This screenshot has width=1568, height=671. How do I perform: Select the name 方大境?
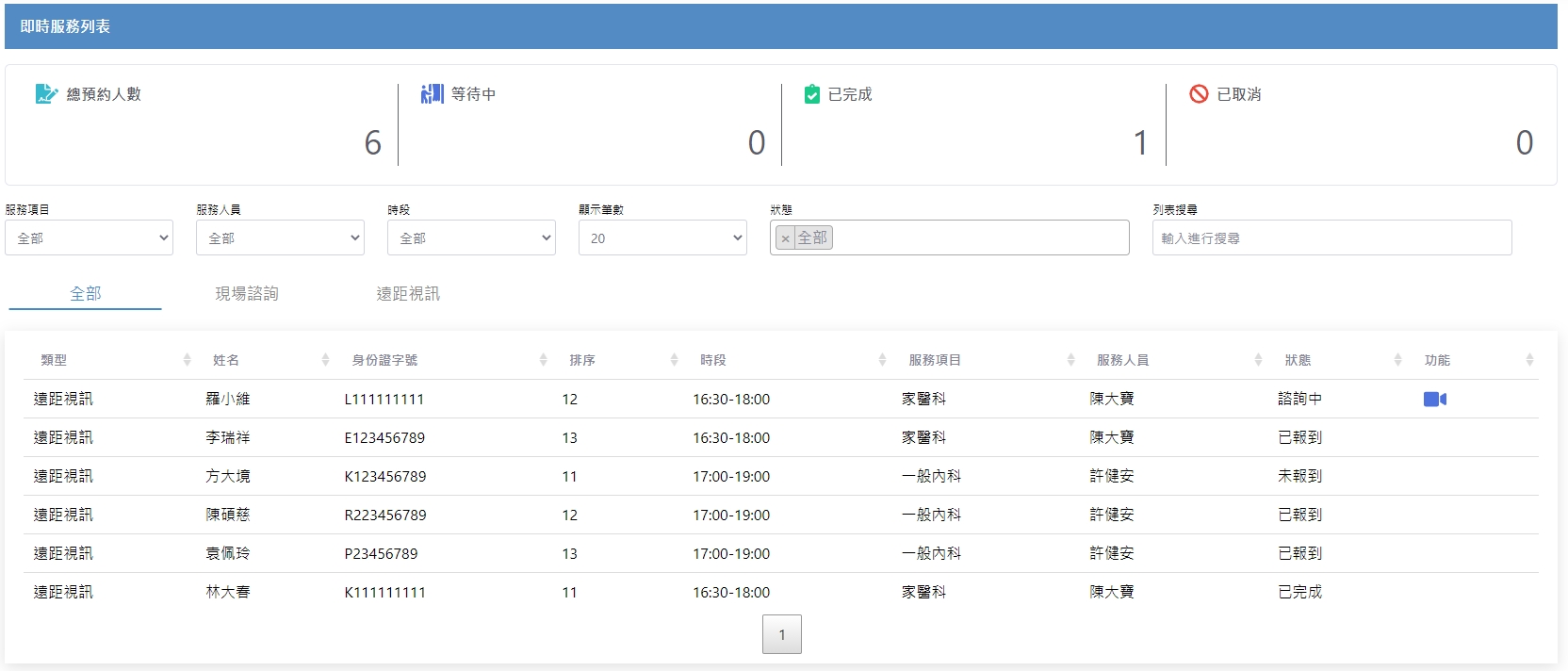(228, 477)
